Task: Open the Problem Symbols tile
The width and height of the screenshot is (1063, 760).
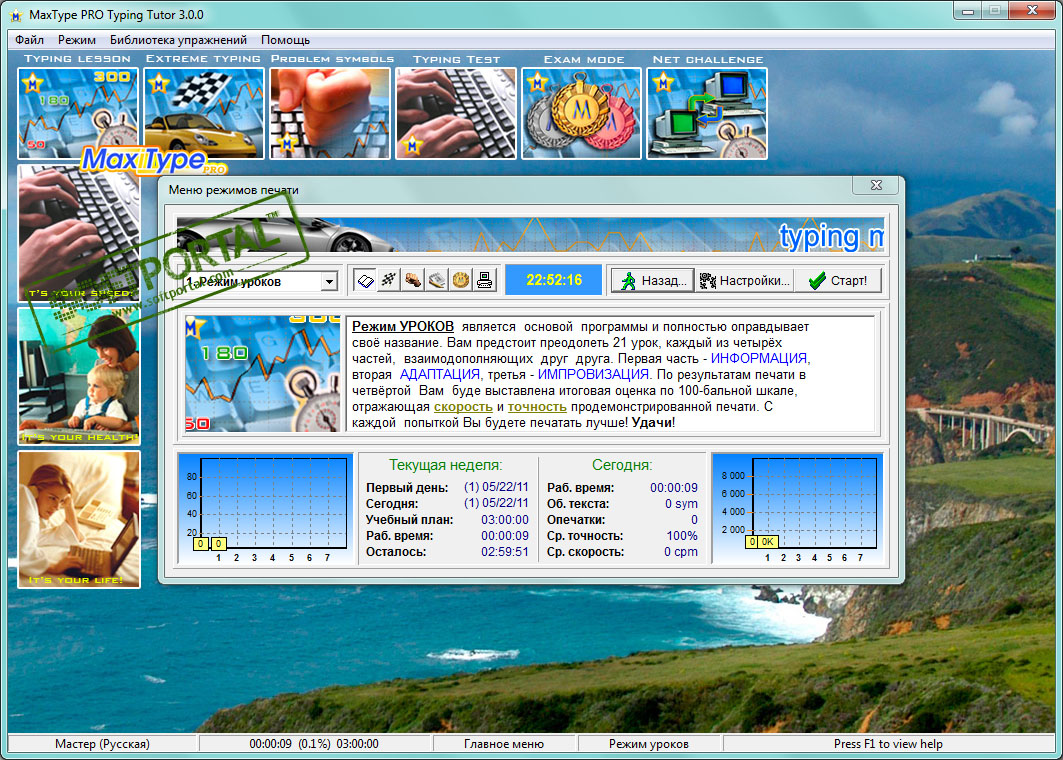Action: (330, 113)
